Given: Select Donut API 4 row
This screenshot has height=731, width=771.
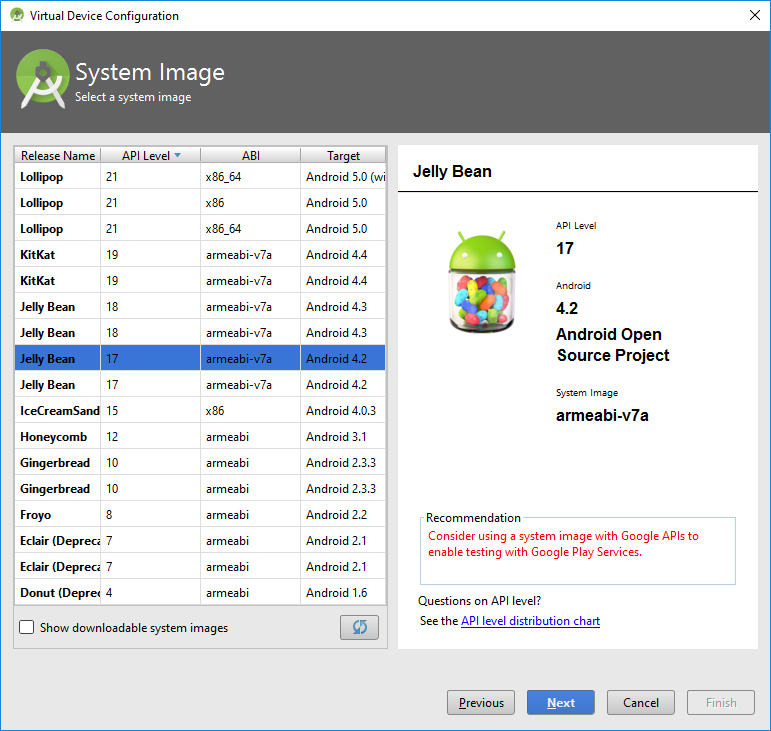Looking at the screenshot, I should (200, 592).
